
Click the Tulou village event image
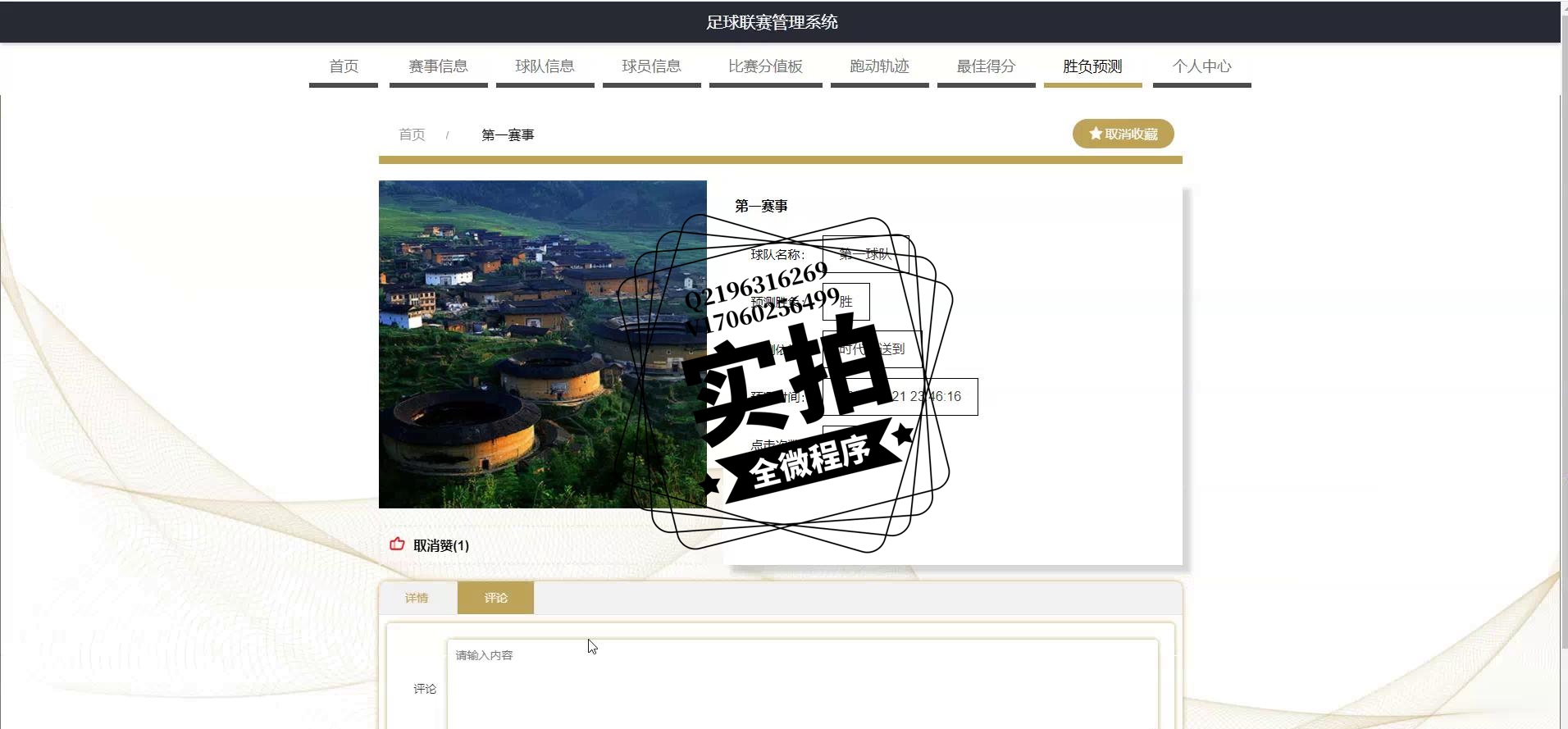pos(542,344)
